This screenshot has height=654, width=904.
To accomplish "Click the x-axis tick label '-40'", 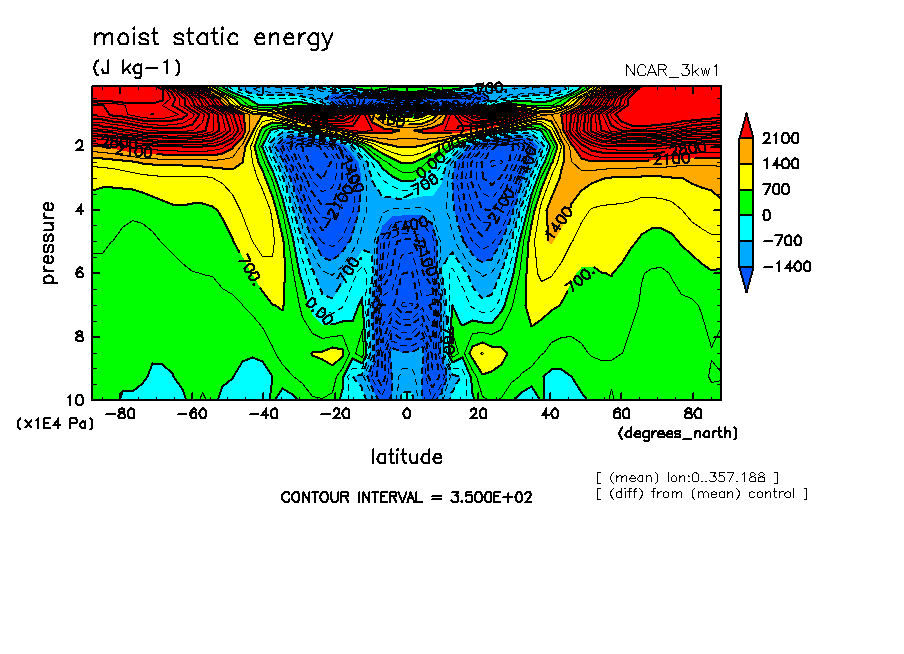I will (x=263, y=414).
